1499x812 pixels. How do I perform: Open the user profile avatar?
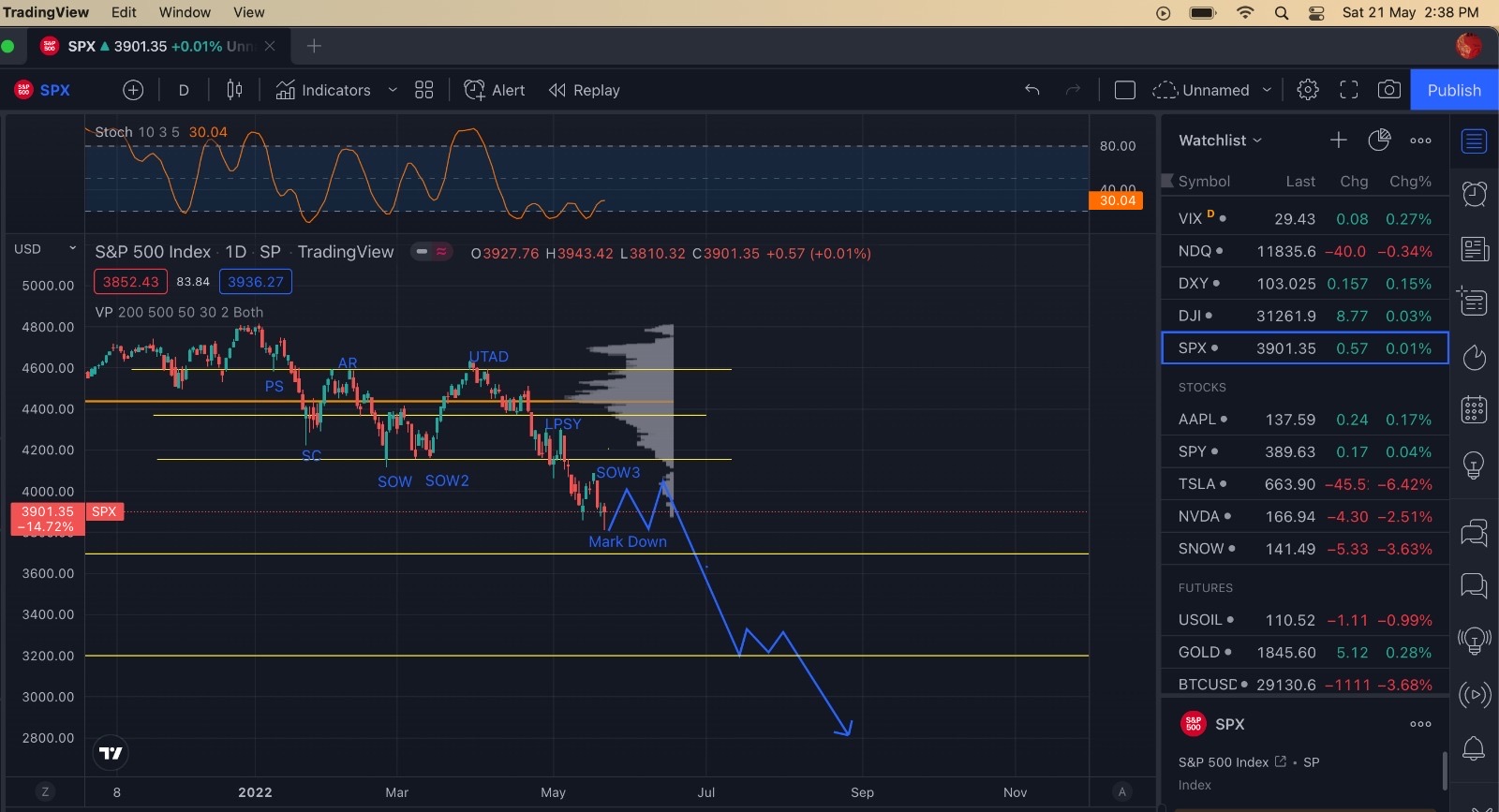(1468, 45)
